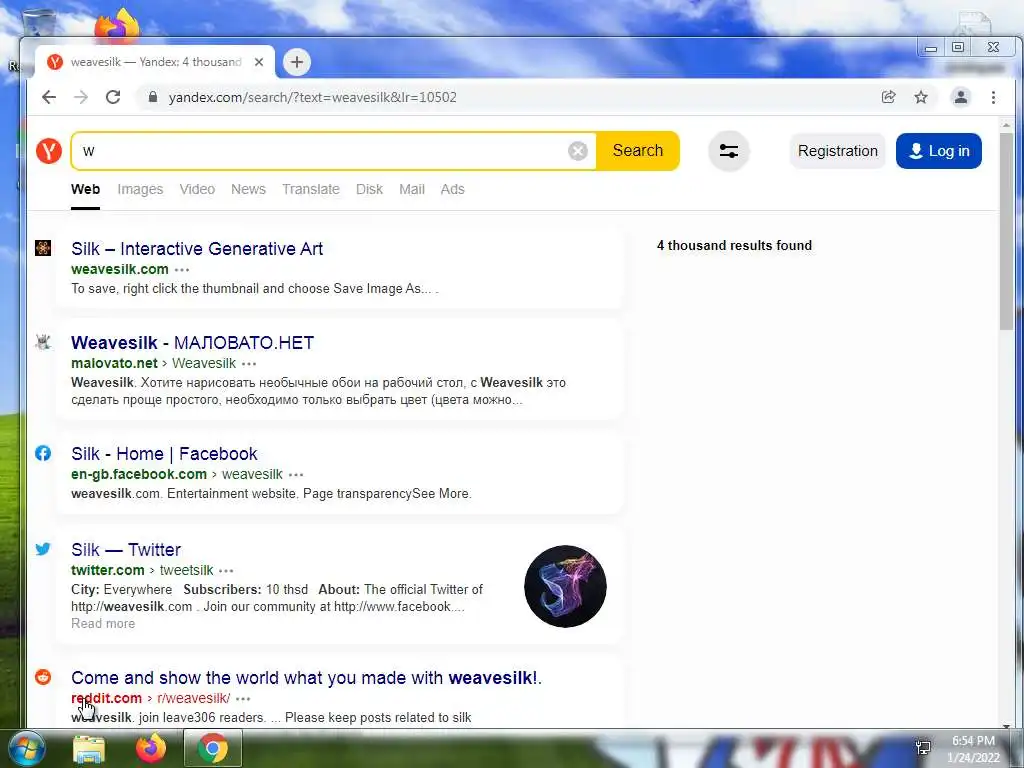This screenshot has width=1024, height=768.
Task: Click the scrollbar down arrow
Action: tap(1006, 726)
